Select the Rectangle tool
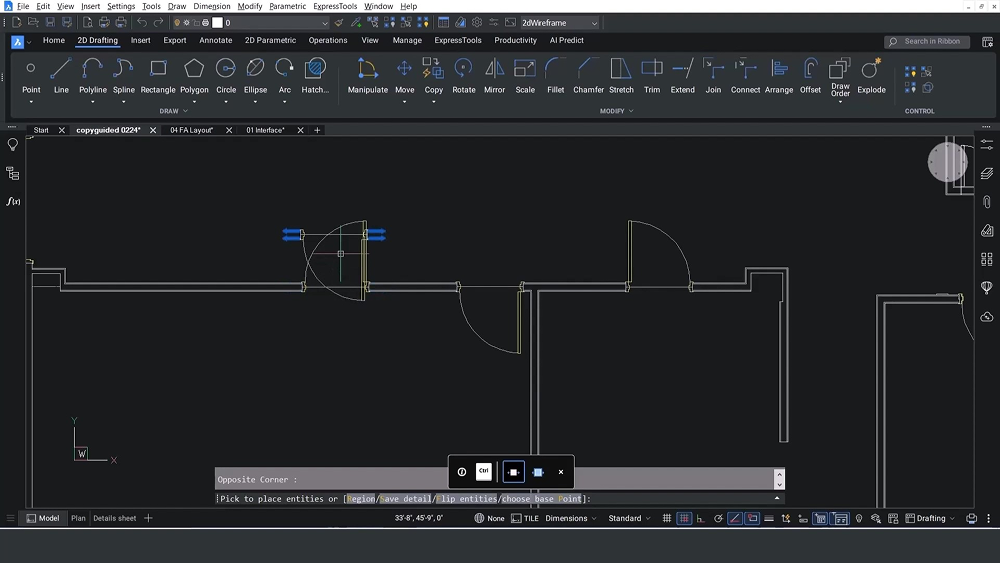The height and width of the screenshot is (563, 1000). [158, 77]
